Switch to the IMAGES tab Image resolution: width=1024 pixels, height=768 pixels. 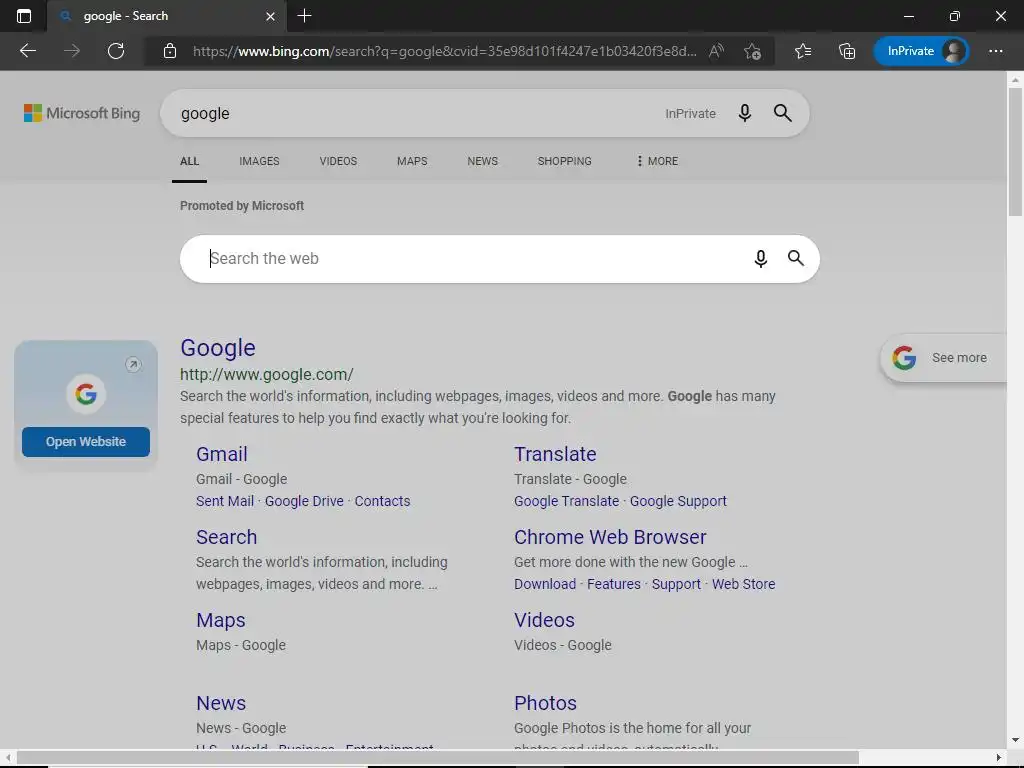pyautogui.click(x=259, y=161)
